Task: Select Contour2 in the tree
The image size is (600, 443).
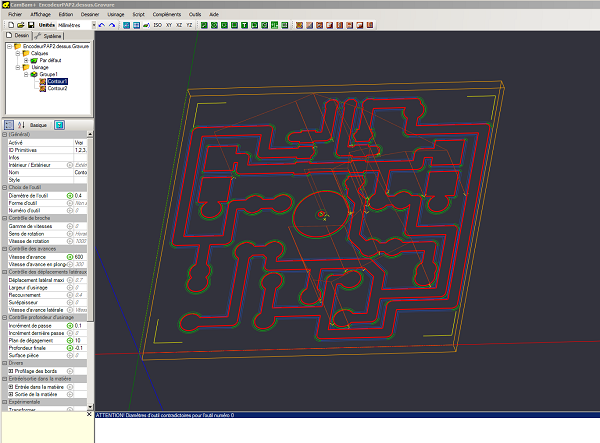Action: [58, 88]
